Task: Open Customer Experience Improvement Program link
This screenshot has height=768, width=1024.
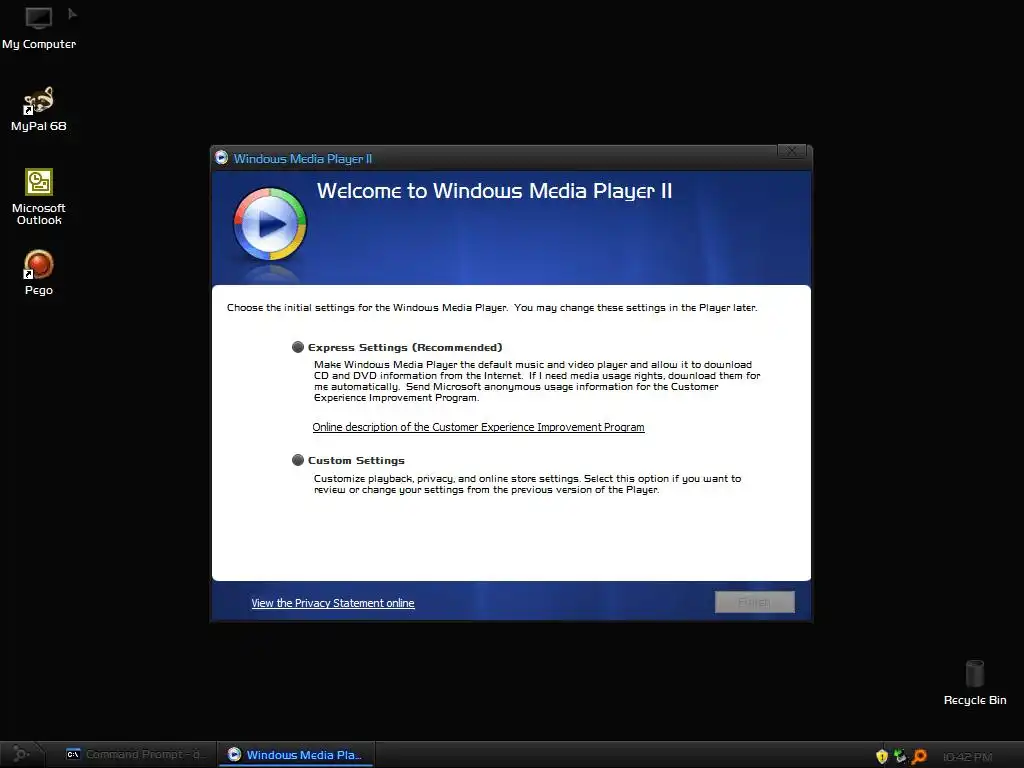Action: 478,427
